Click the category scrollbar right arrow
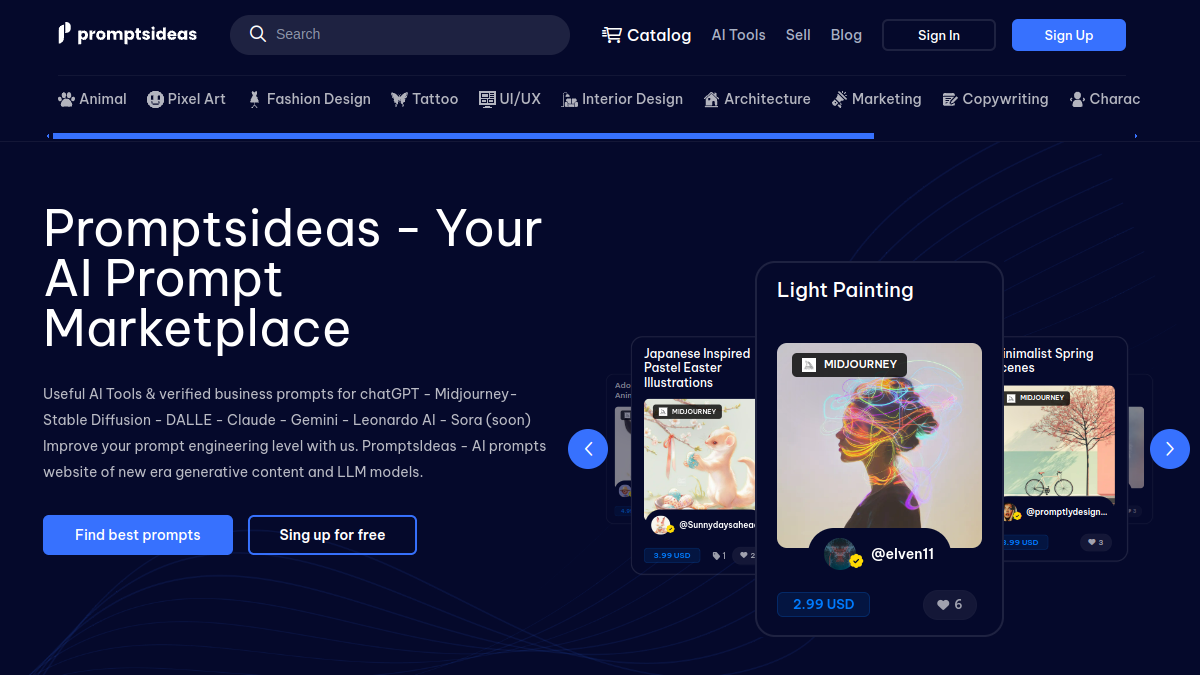1200x675 pixels. tap(1136, 136)
